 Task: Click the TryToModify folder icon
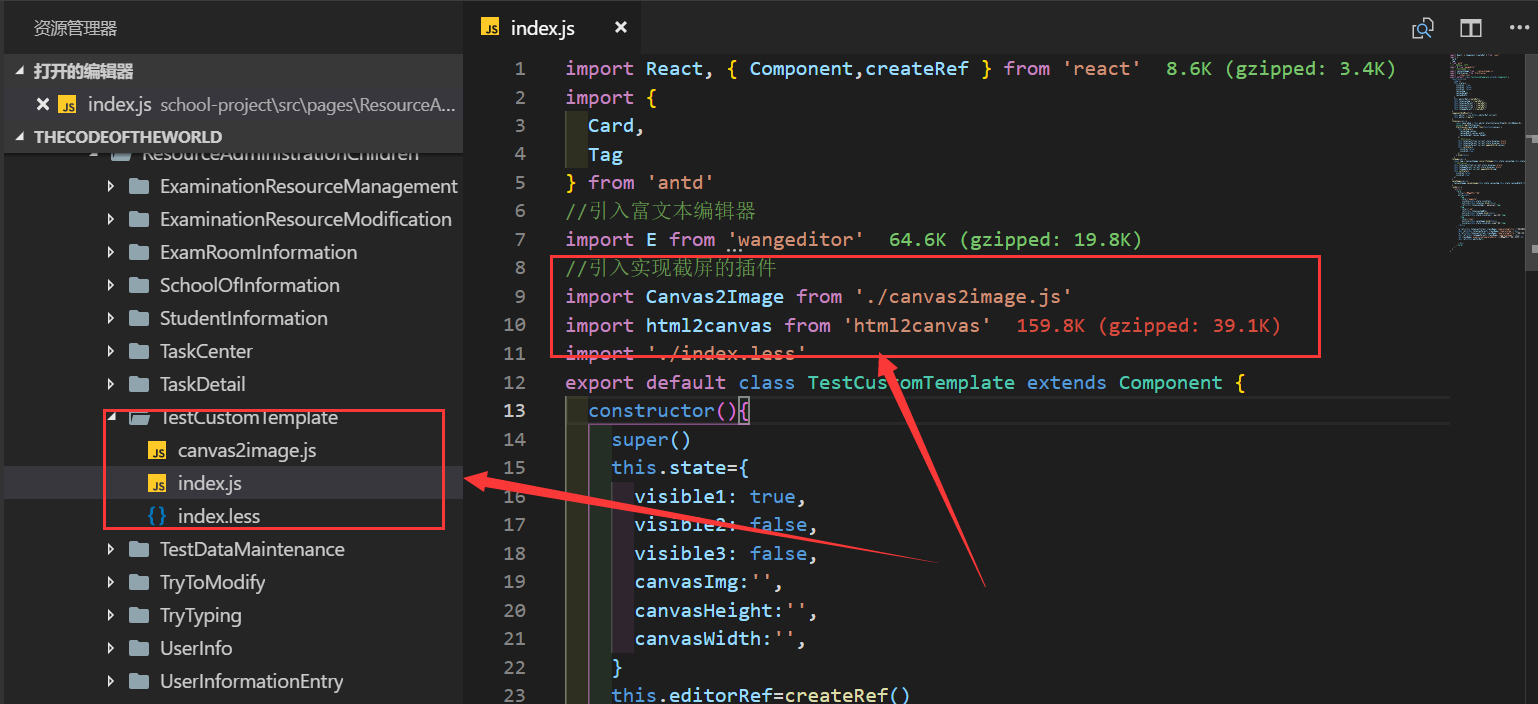tap(139, 583)
